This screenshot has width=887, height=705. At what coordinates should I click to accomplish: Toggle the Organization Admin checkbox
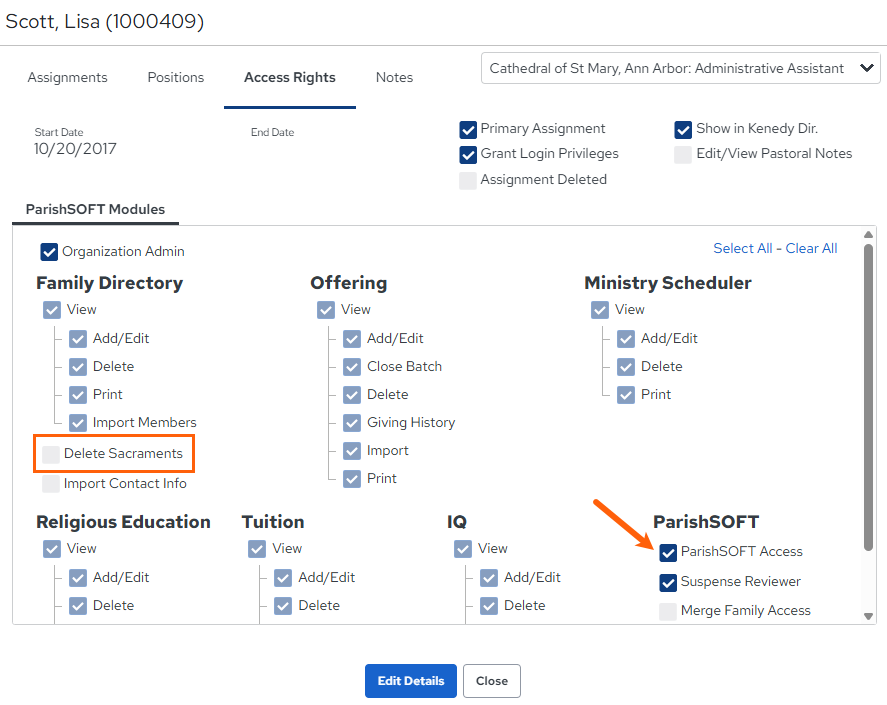pos(49,252)
